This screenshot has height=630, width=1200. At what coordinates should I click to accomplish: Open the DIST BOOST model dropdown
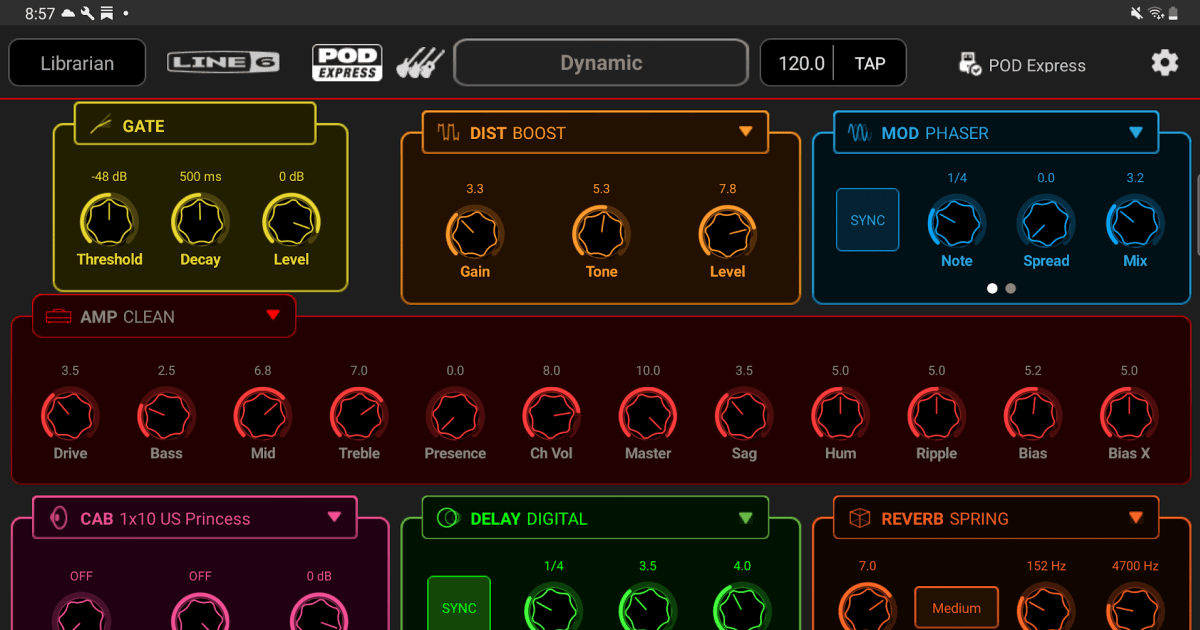pos(745,132)
